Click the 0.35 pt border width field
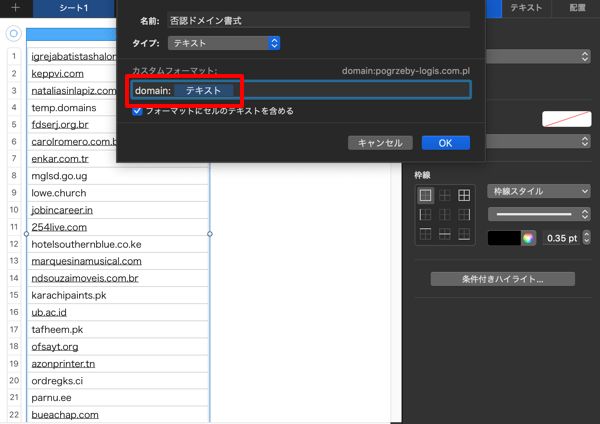This screenshot has height=424, width=600. pyautogui.click(x=561, y=238)
